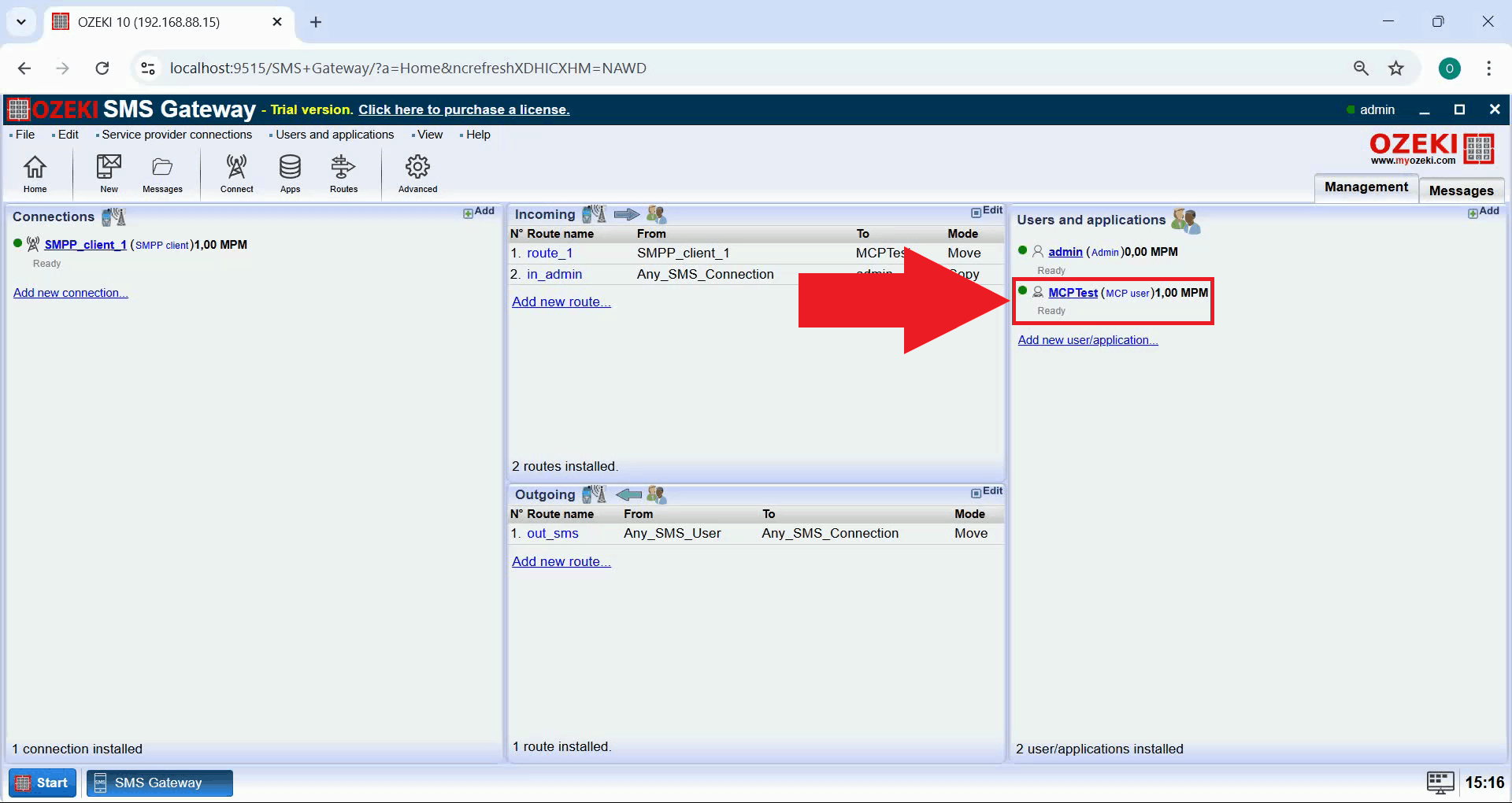Image resolution: width=1512 pixels, height=803 pixels.
Task: Close the OZEKI 10 browser tab
Action: (x=277, y=22)
